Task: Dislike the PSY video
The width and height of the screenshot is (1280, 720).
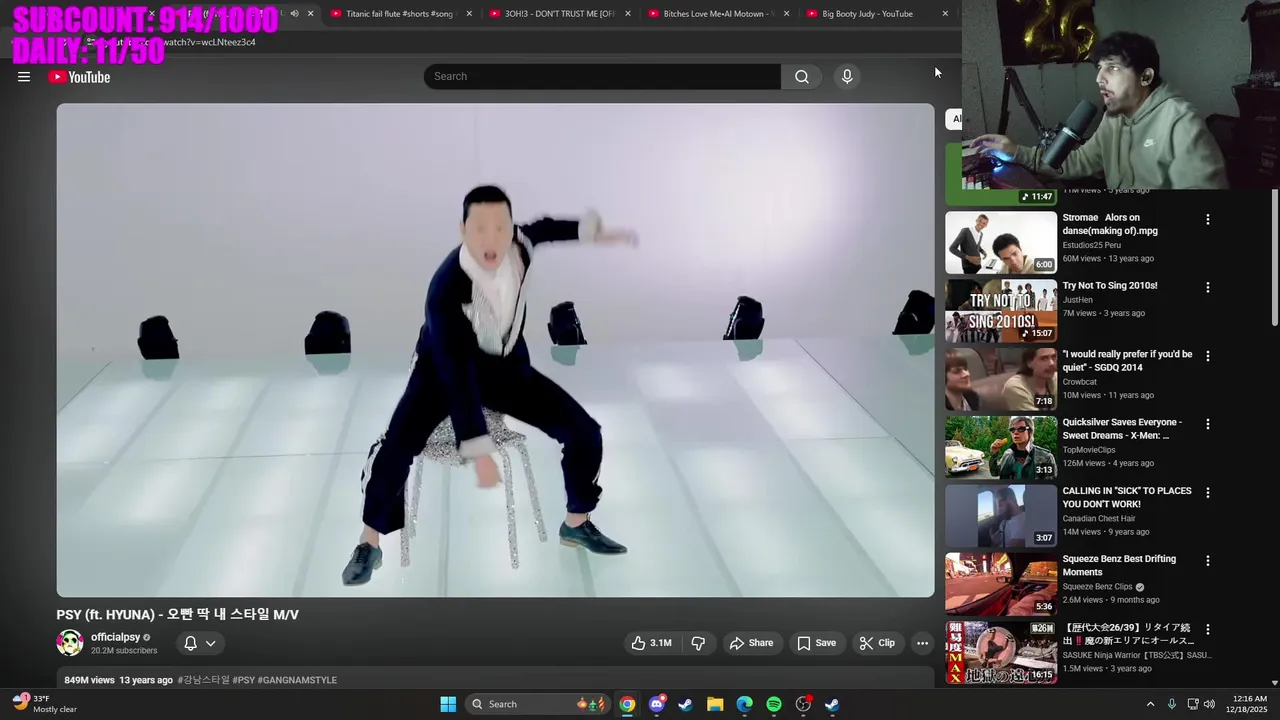Action: [x=699, y=643]
